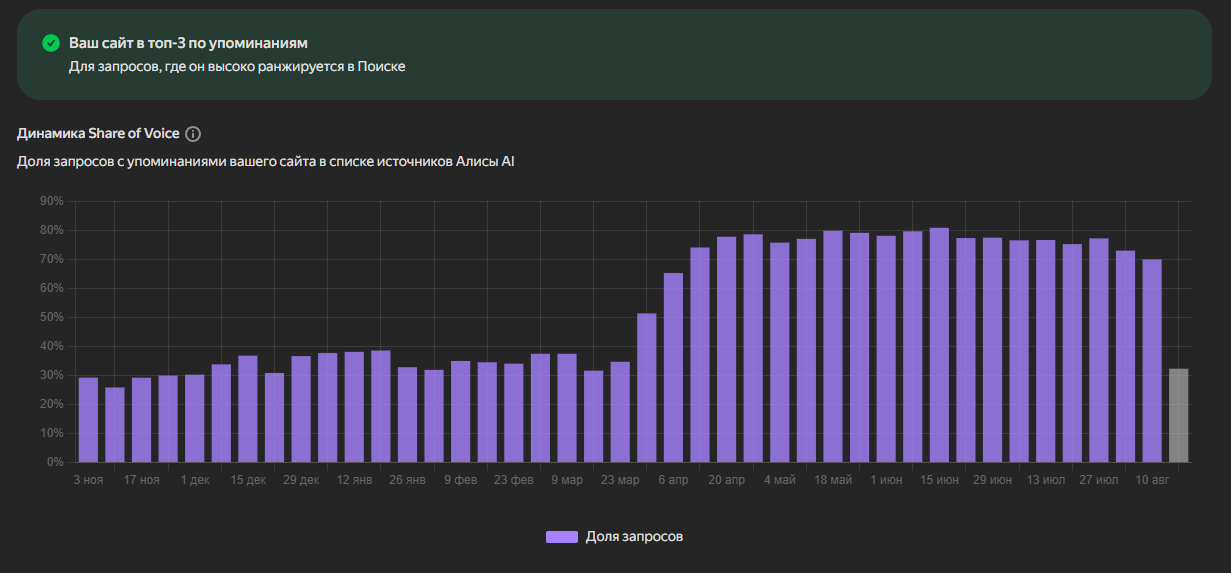1231x573 pixels.
Task: Select the bar above 23 фев
Action: click(x=514, y=413)
